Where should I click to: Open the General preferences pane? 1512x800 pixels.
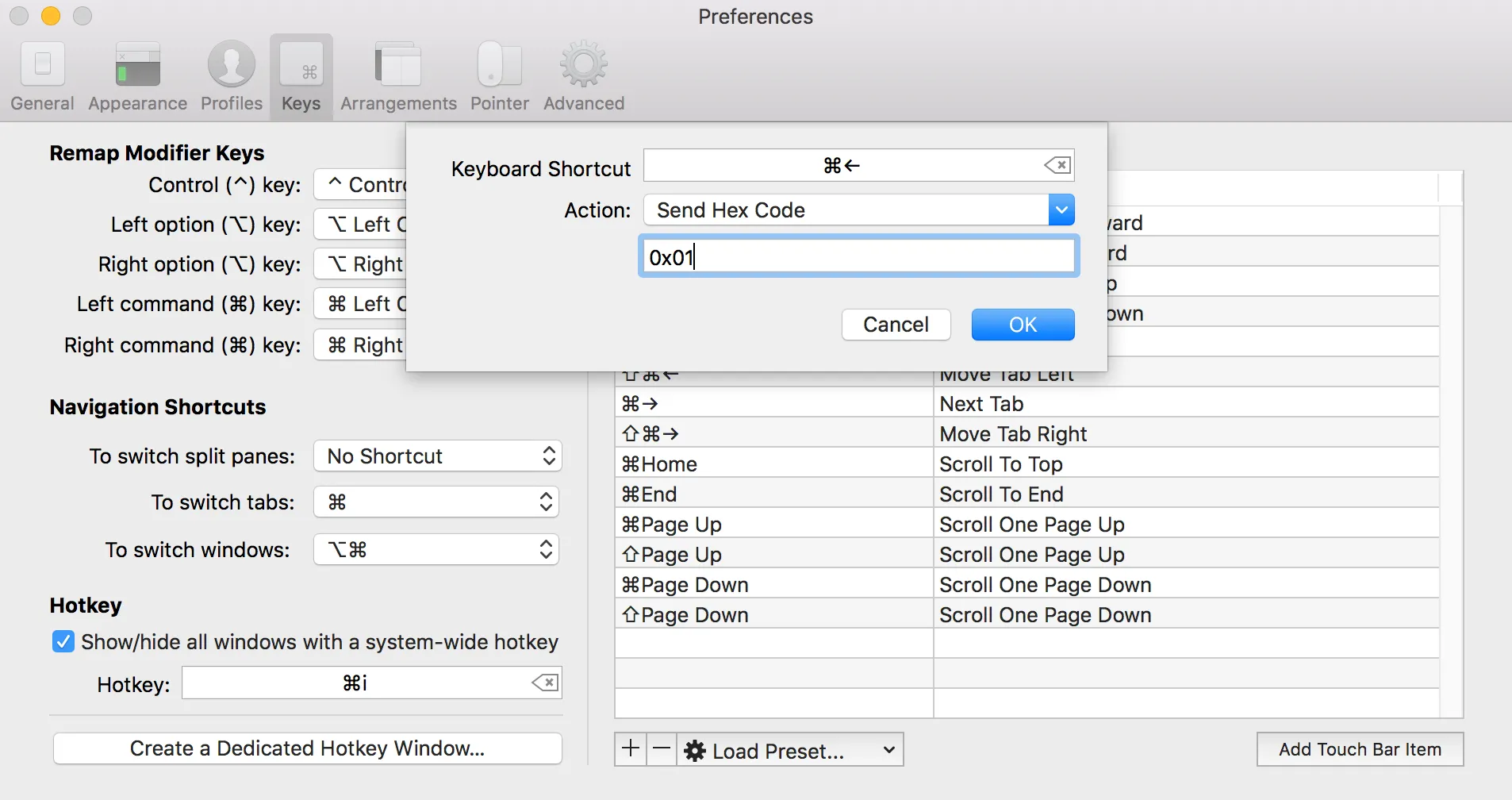click(42, 77)
